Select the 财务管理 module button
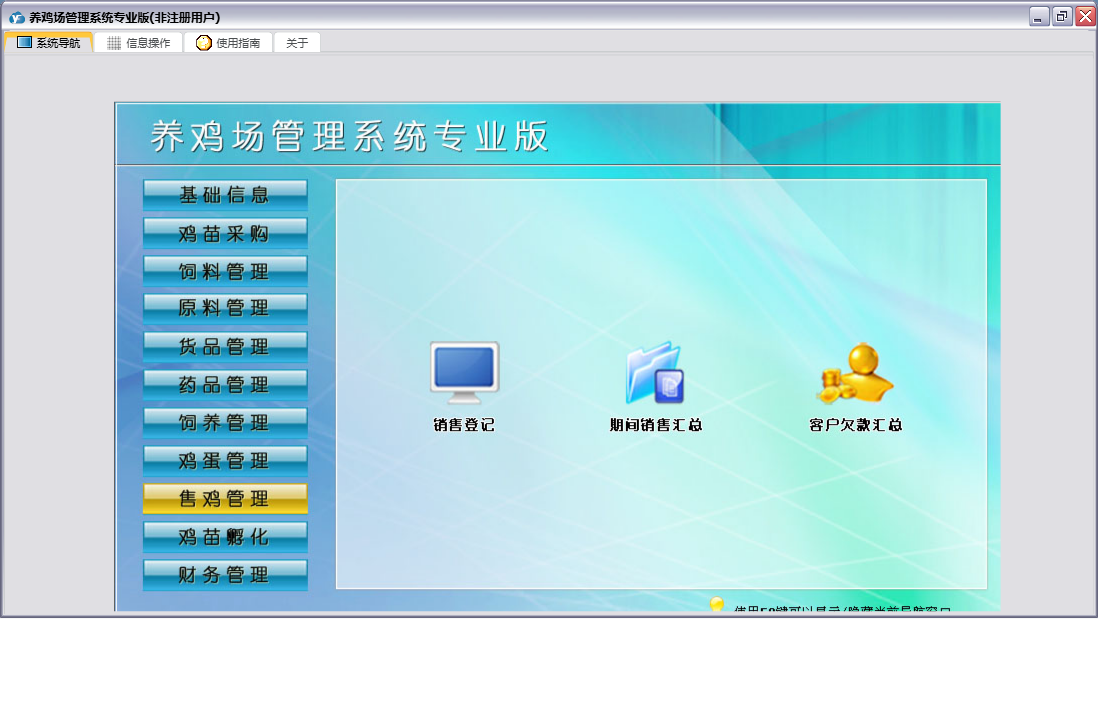The image size is (1098, 716). pyautogui.click(x=225, y=574)
